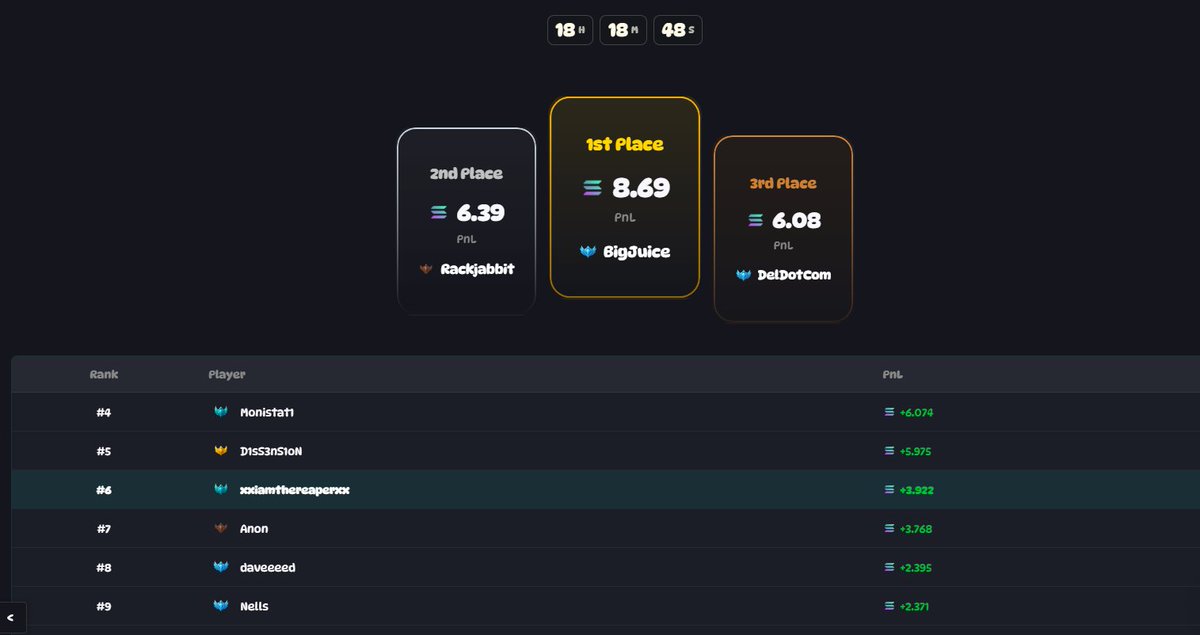
Task: Select the Player column header
Action: click(227, 374)
